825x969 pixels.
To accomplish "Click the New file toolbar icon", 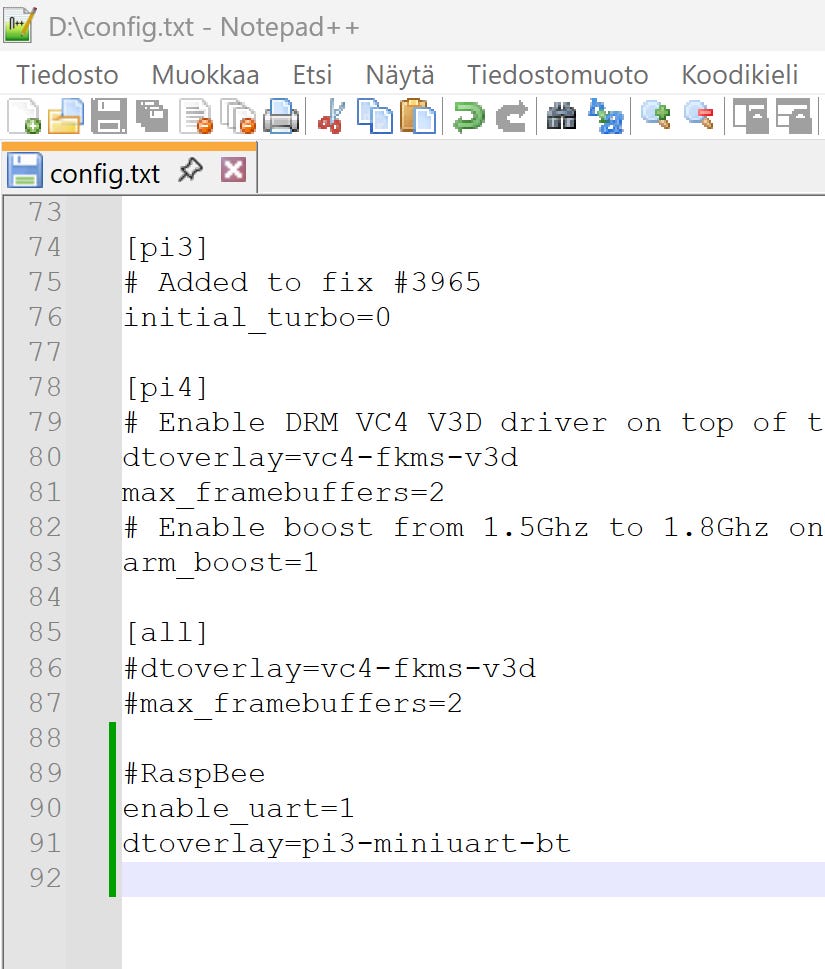I will (24, 116).
